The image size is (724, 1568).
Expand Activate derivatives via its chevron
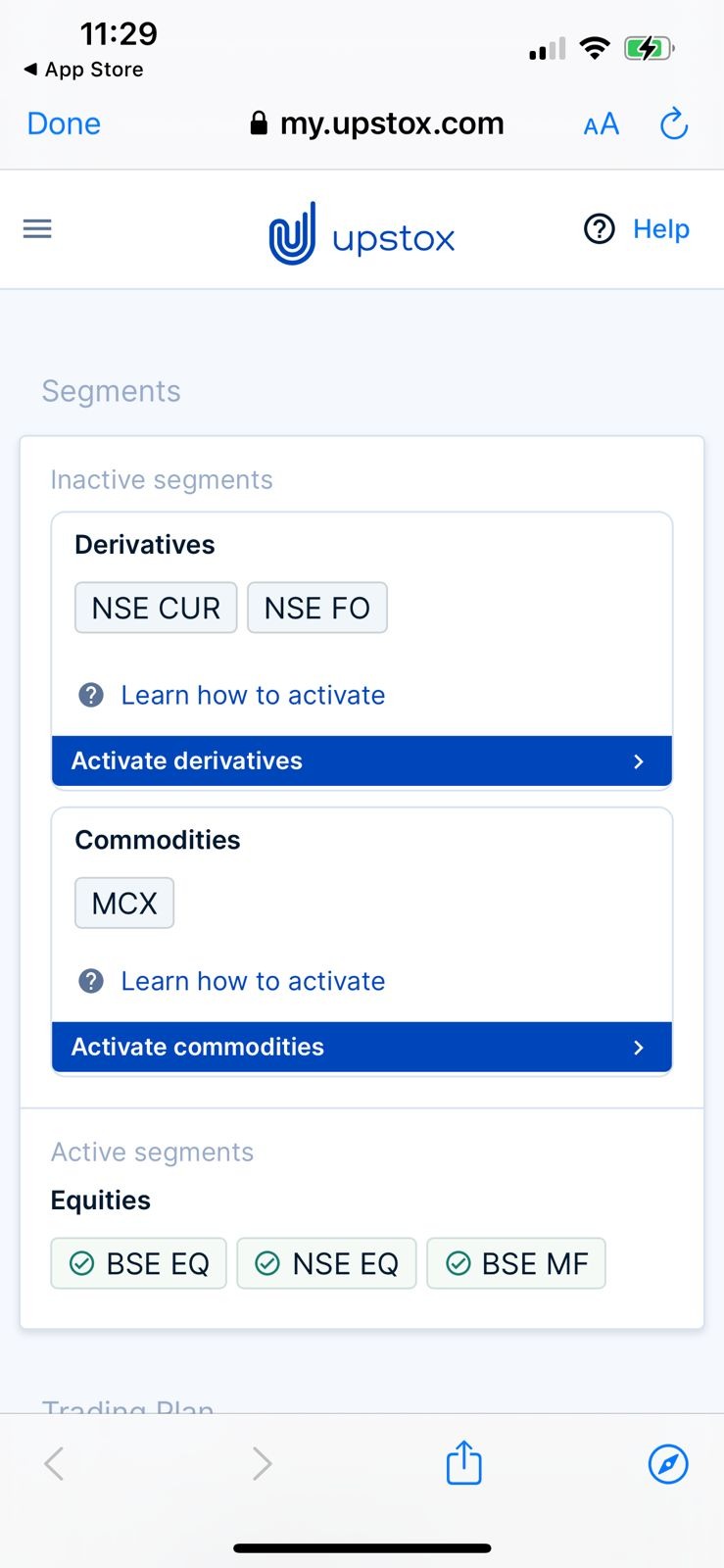pyautogui.click(x=639, y=760)
